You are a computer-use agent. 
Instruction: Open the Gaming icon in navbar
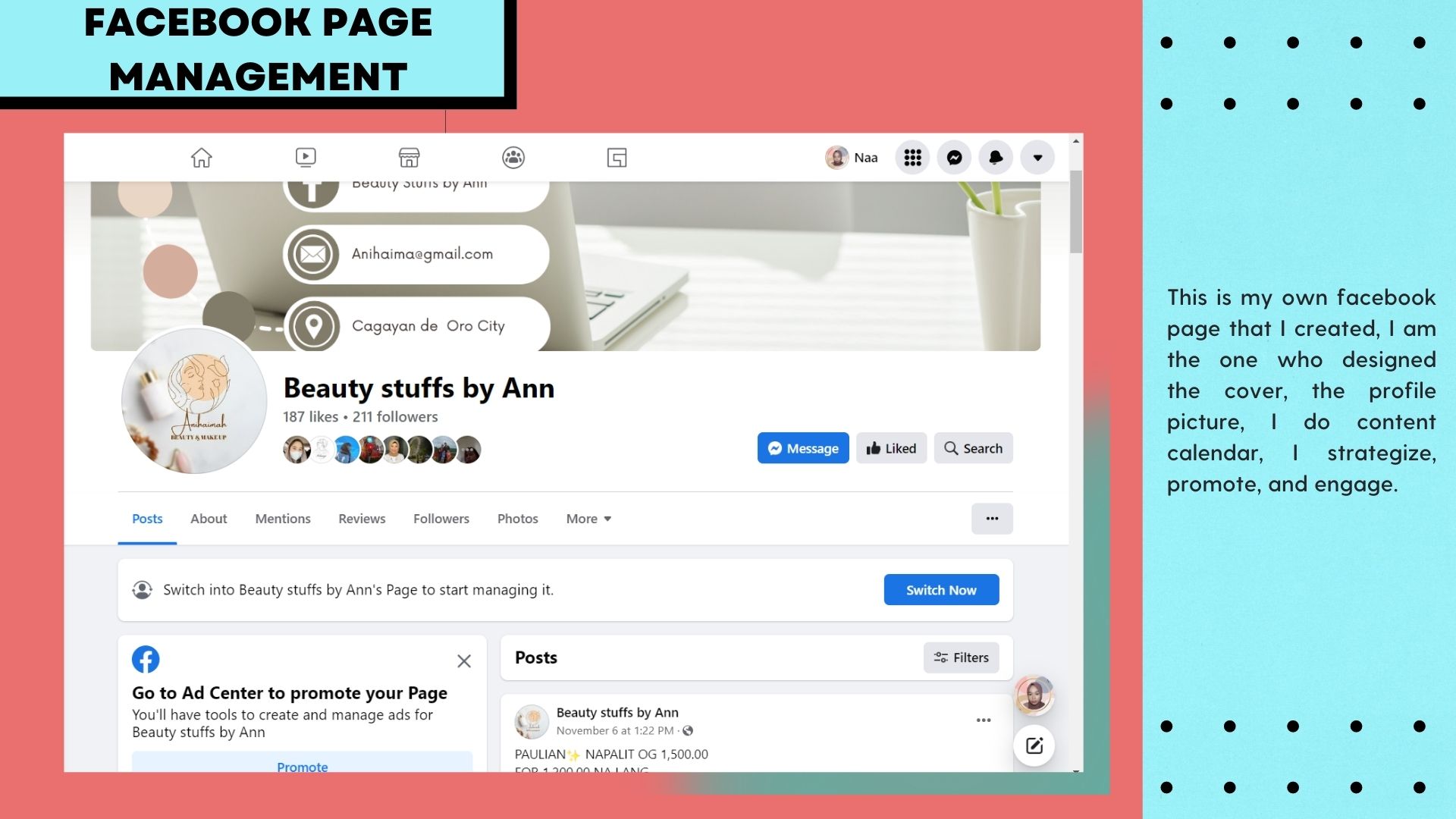617,158
